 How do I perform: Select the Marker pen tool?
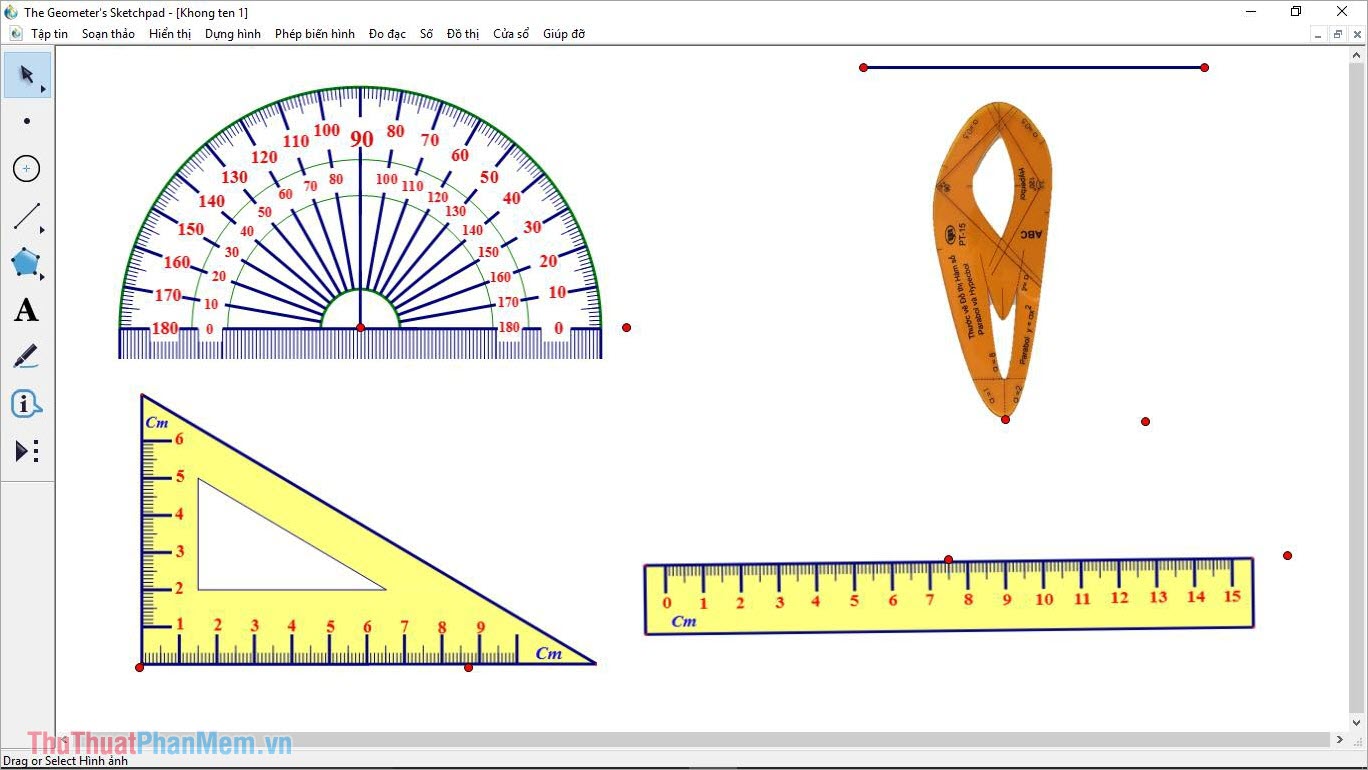pos(26,357)
